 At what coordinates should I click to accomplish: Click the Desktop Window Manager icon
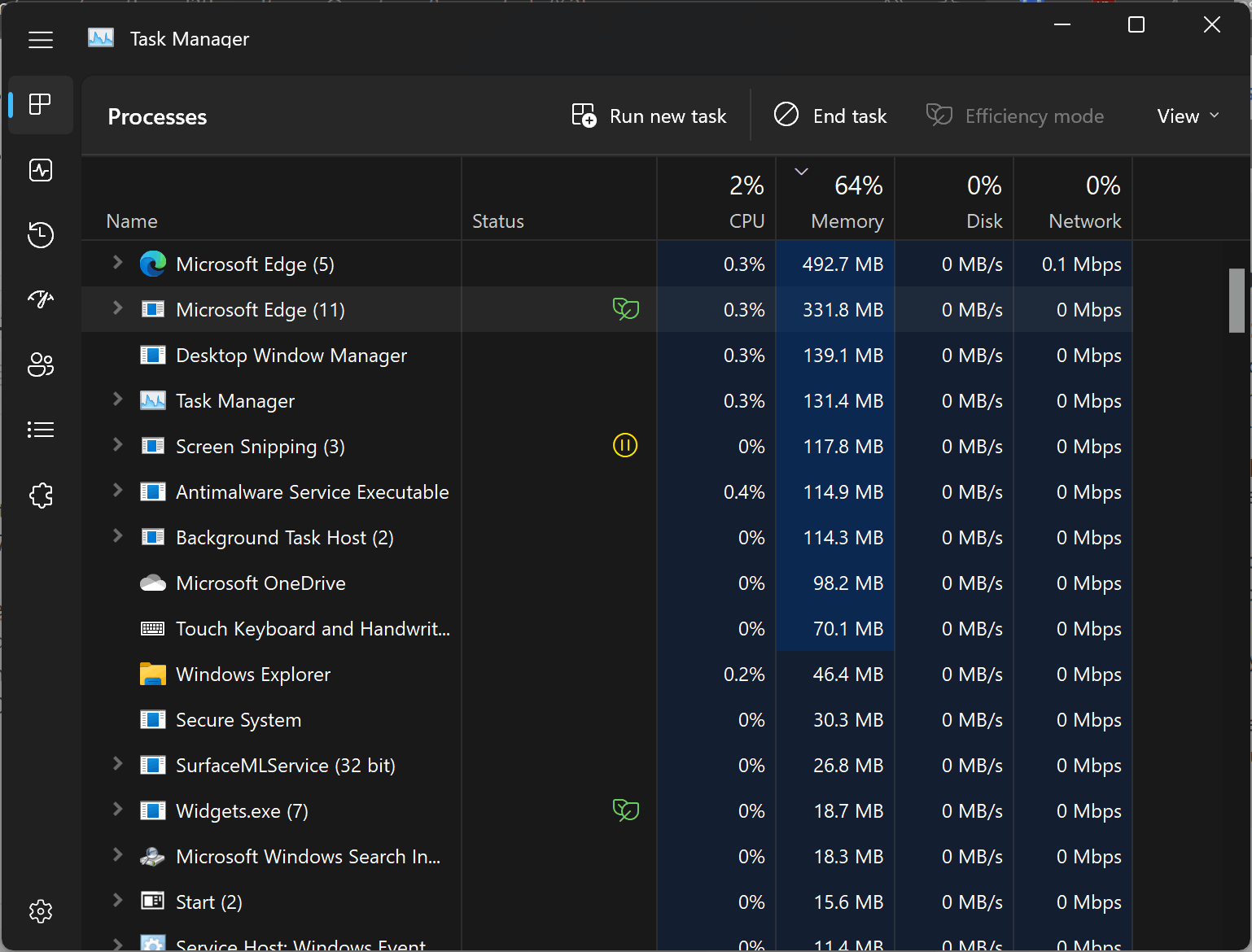coord(153,355)
